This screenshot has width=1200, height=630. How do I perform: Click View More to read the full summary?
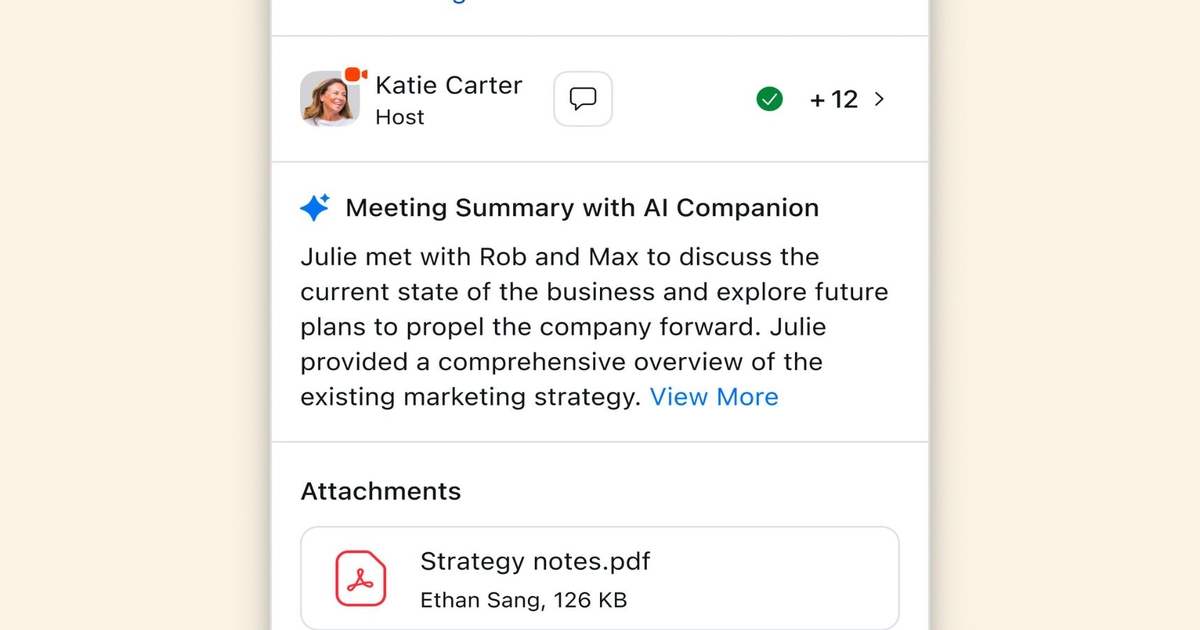pos(714,397)
